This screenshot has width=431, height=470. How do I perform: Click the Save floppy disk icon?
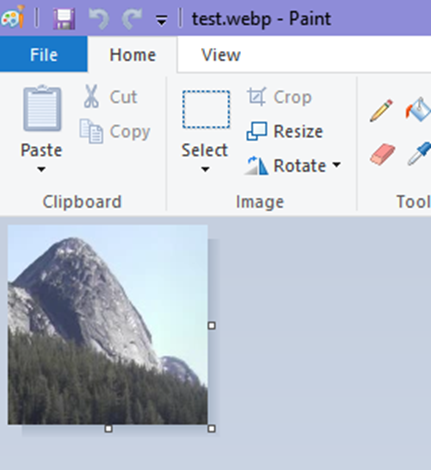(64, 19)
